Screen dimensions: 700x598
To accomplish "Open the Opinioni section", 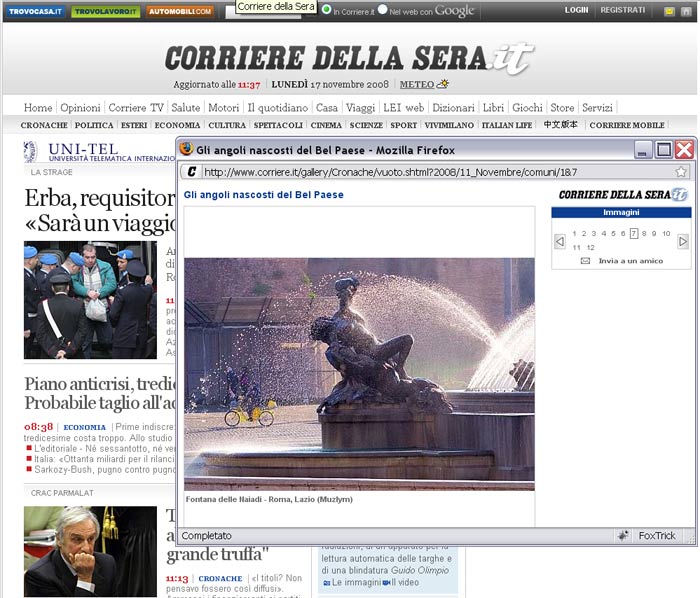I will click(80, 108).
